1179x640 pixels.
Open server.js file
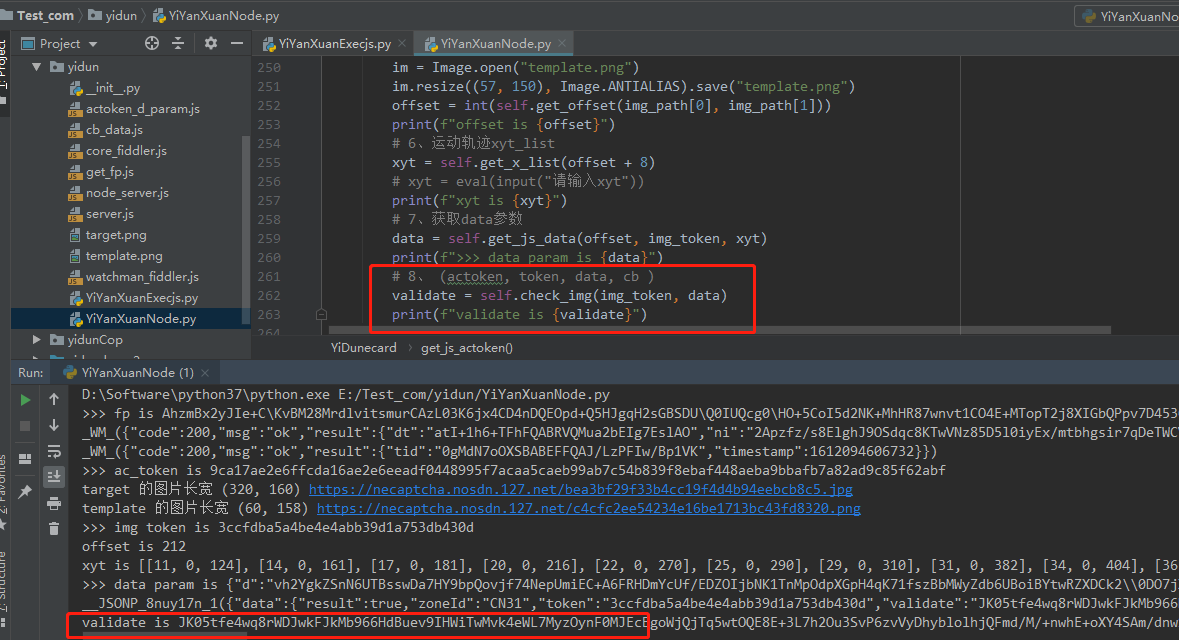coord(102,214)
